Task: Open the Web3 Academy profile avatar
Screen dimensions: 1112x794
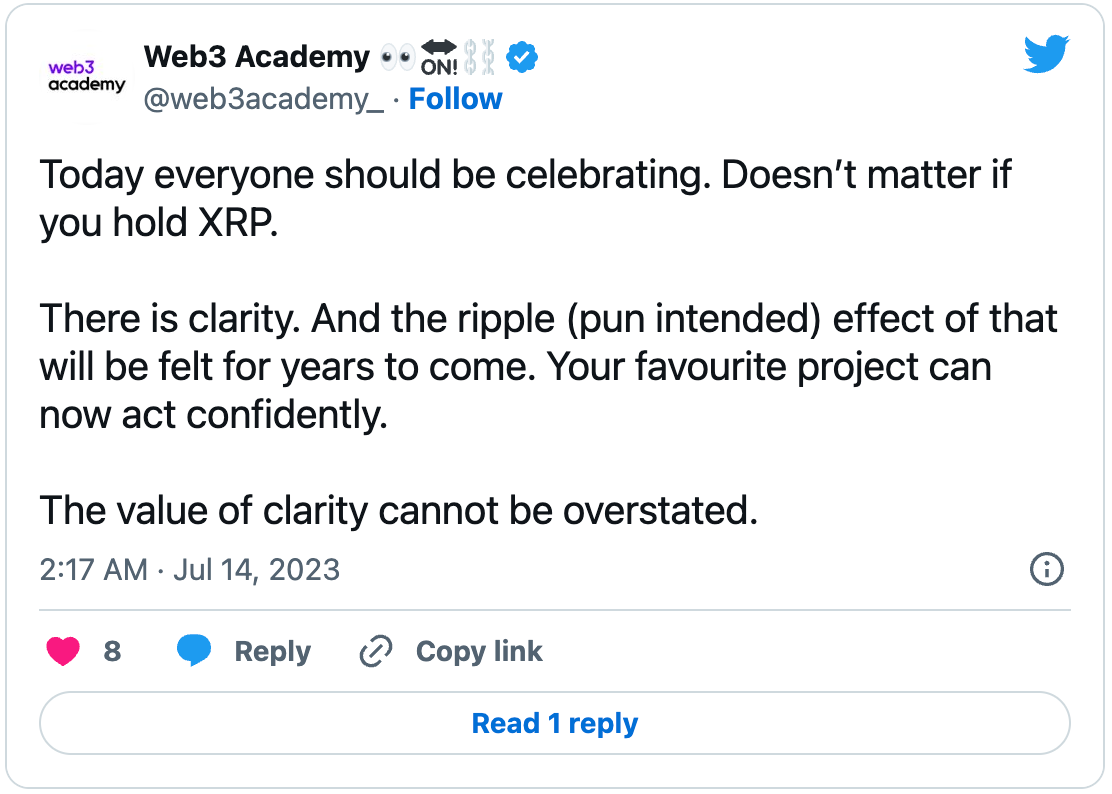Action: coord(87,77)
